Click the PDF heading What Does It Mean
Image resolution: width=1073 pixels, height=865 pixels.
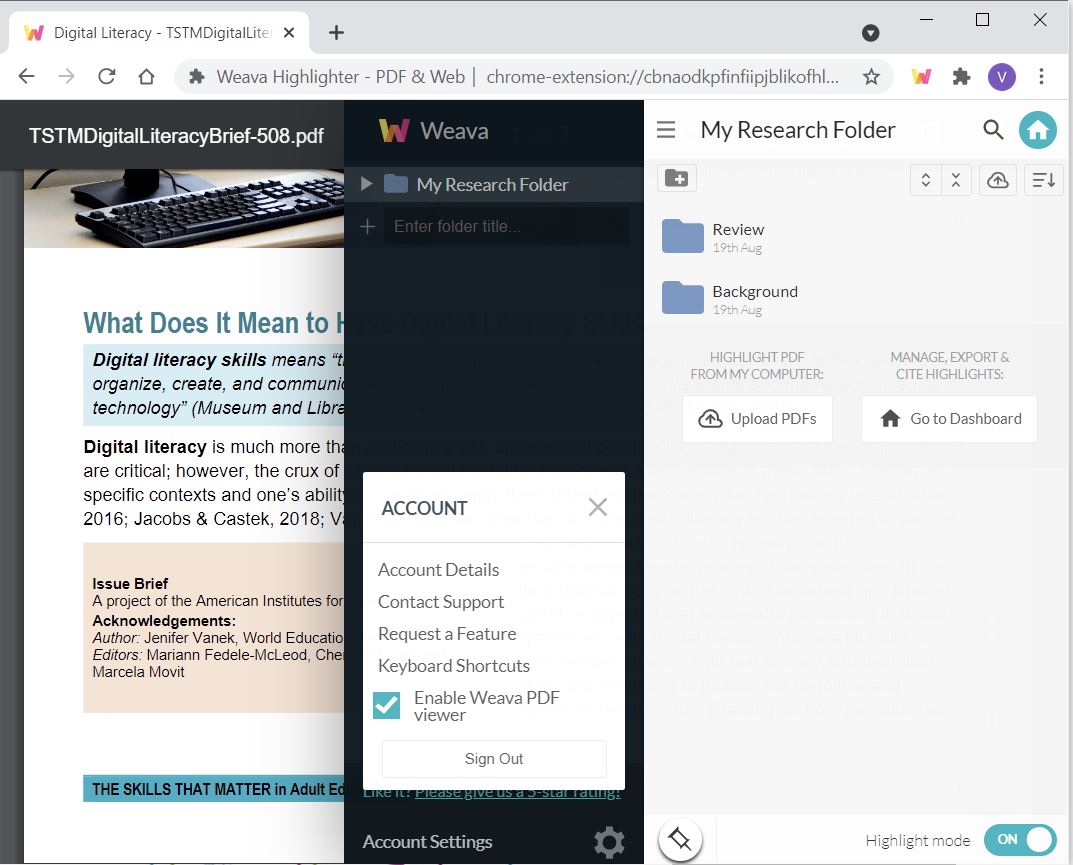[213, 323]
